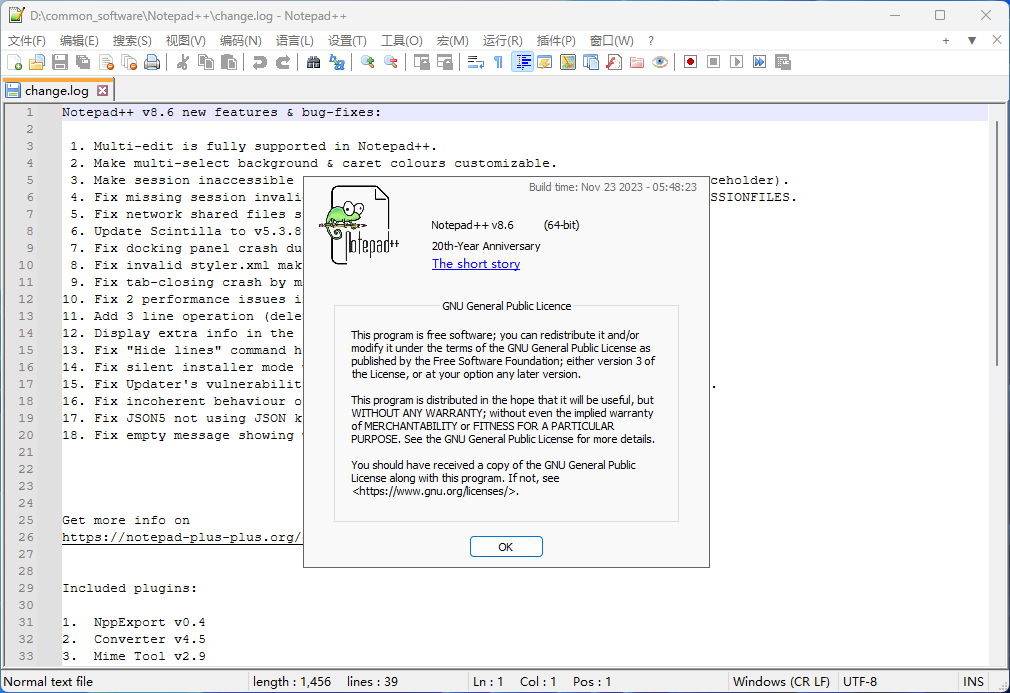Screen dimensions: 1010x693
Task: Click the Save recorded macro icon
Action: [783, 62]
